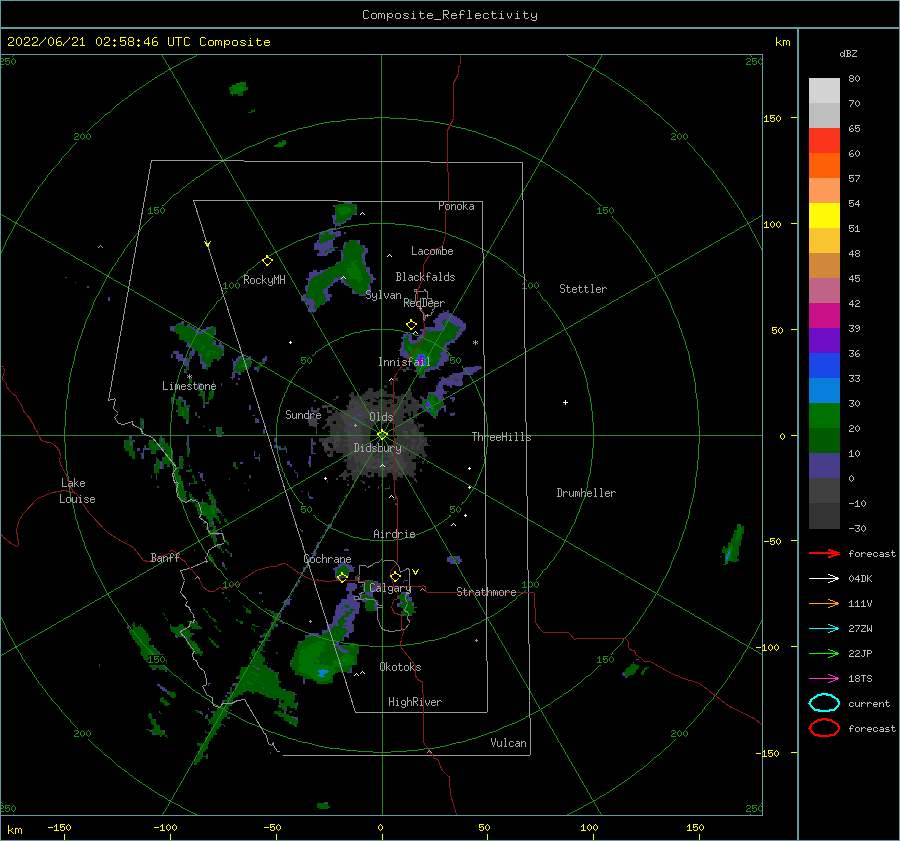Click the RockyMH label

[264, 280]
